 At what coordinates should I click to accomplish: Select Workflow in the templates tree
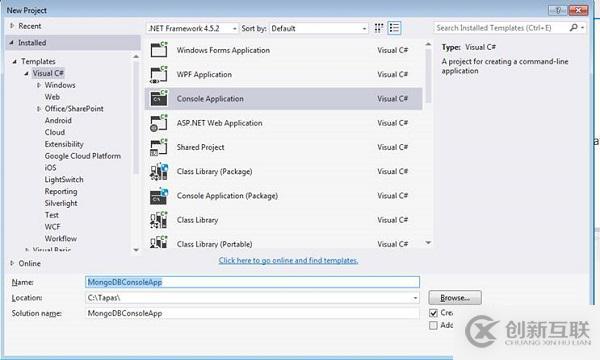click(x=60, y=238)
